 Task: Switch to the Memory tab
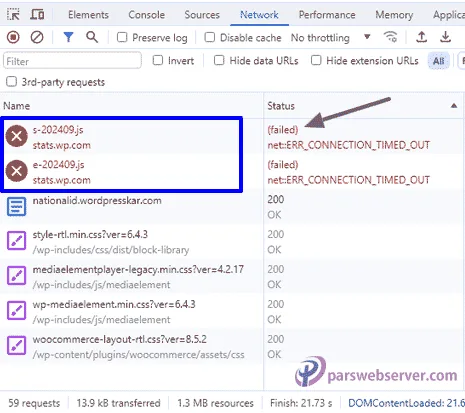click(x=394, y=15)
